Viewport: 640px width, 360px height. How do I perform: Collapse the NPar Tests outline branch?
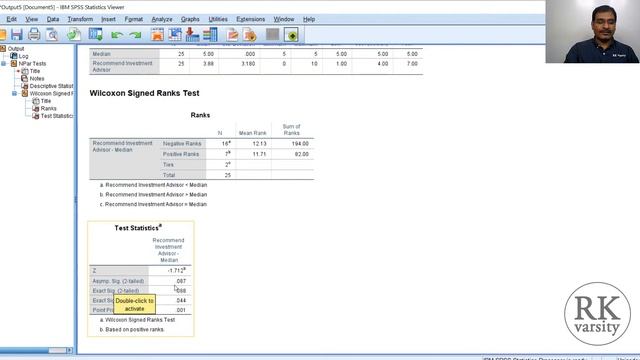click(x=4, y=64)
